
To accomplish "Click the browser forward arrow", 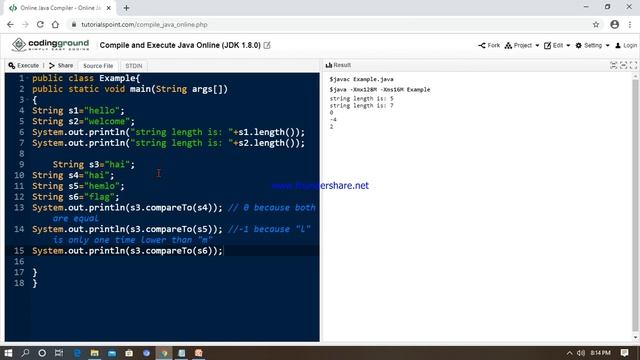I will 25,24.
